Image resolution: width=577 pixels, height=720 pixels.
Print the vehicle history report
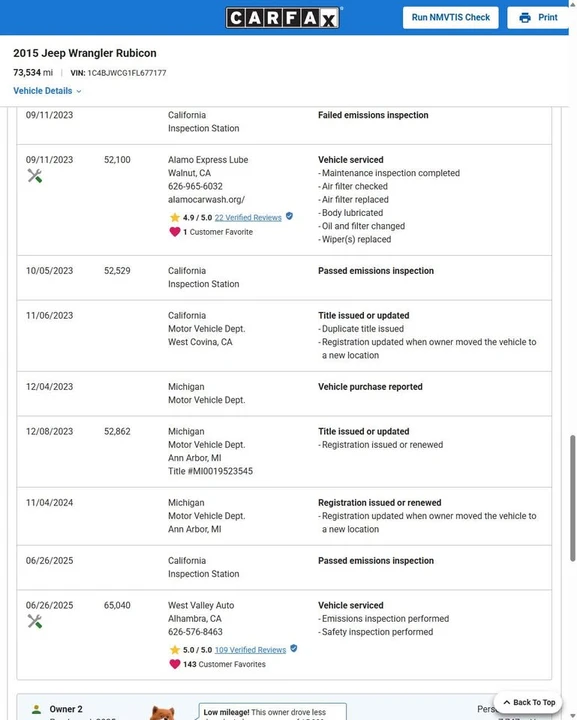538,17
